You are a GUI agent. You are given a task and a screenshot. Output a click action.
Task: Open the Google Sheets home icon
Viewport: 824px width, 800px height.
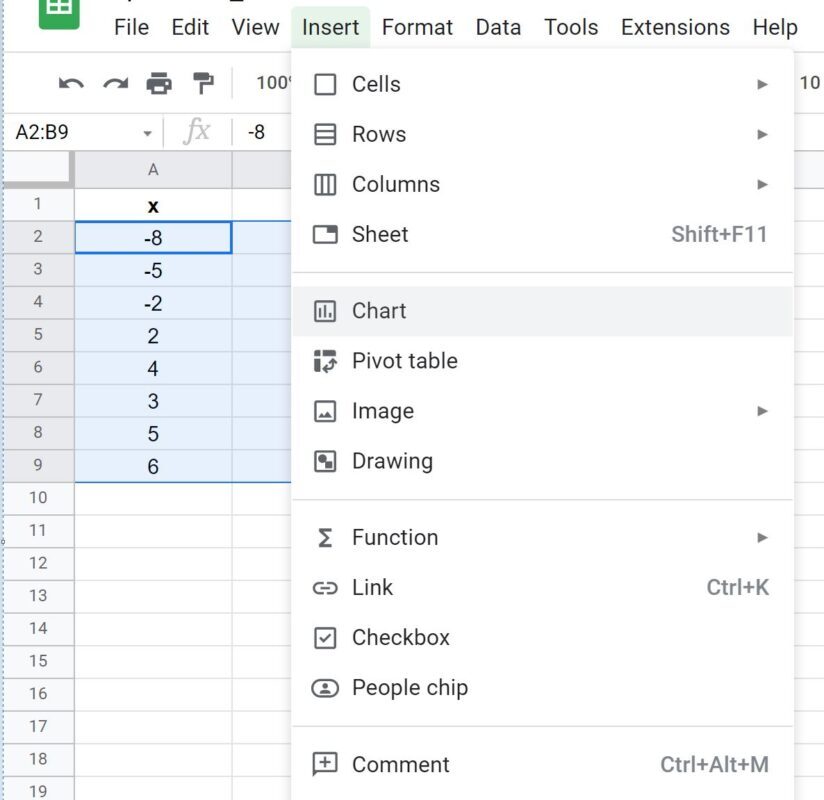coord(59,12)
